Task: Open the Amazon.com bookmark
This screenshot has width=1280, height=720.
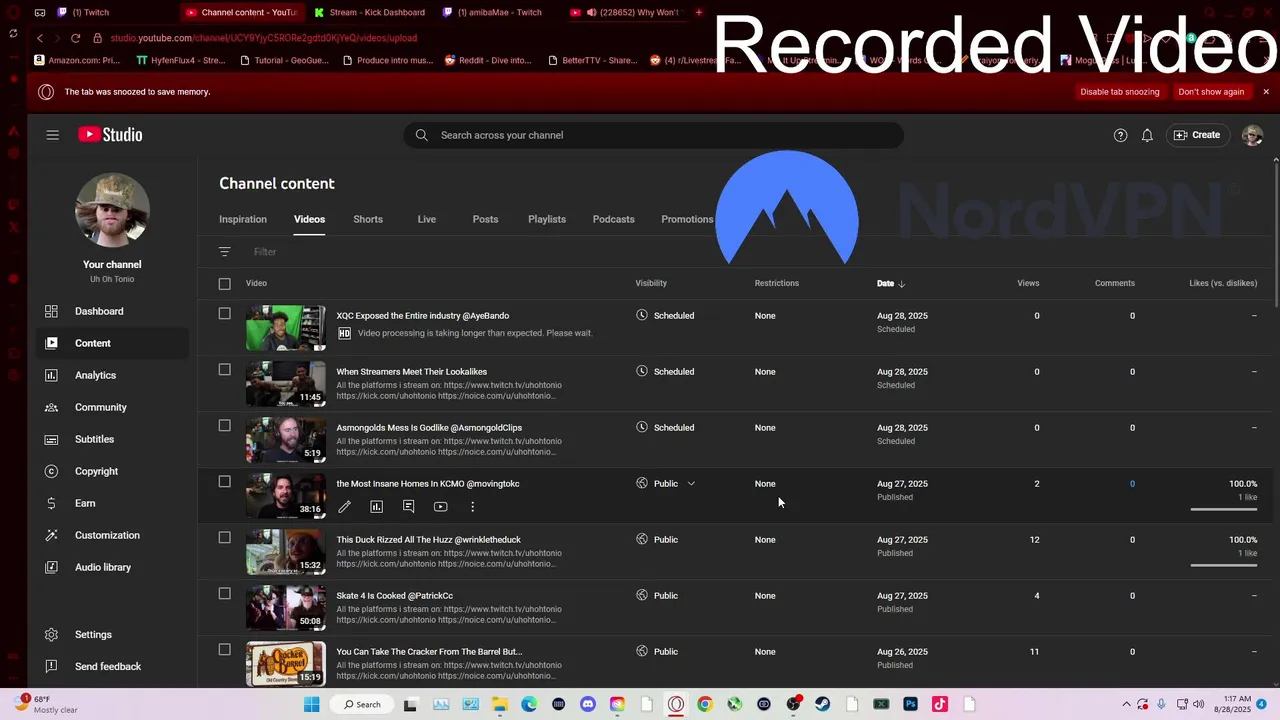Action: click(x=78, y=60)
